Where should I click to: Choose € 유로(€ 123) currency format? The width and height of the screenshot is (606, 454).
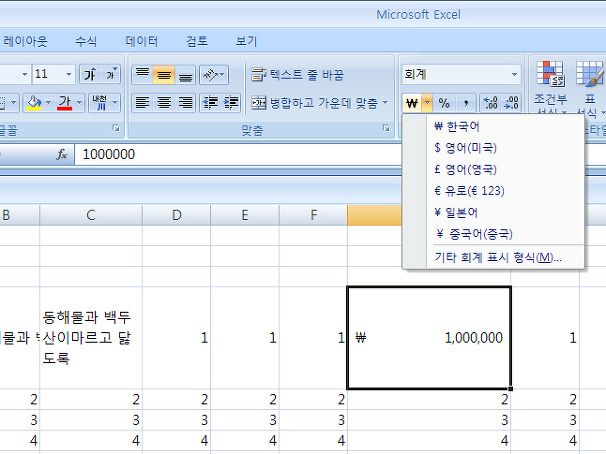coord(493,191)
